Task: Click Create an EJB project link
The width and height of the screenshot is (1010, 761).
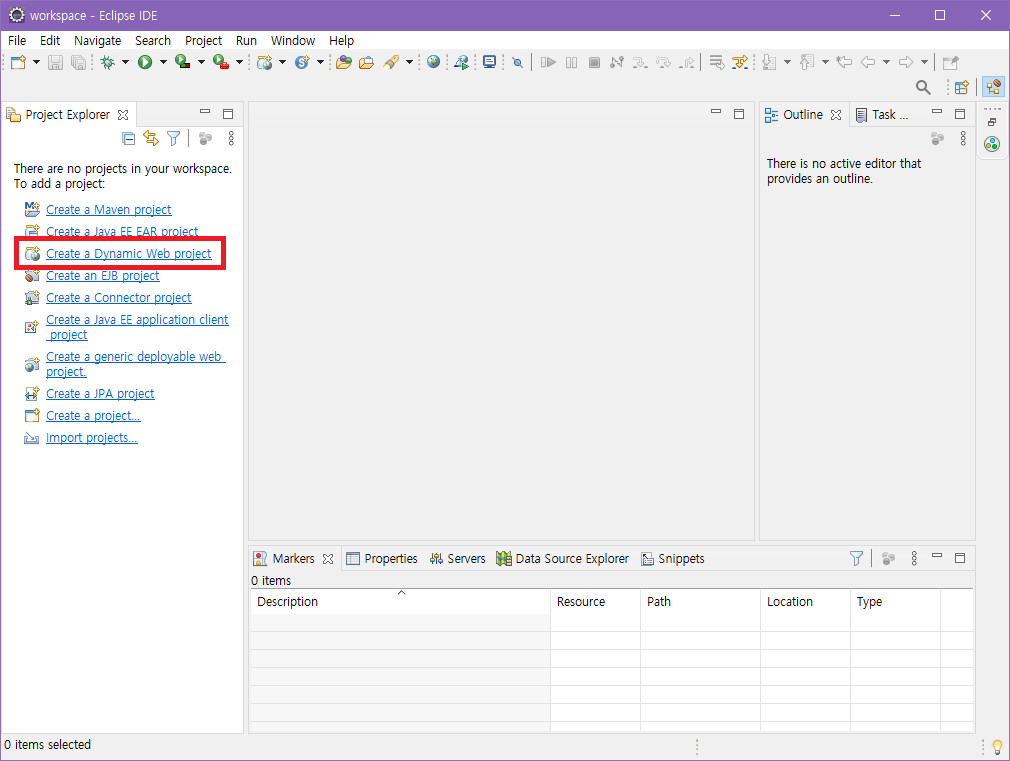Action: pos(102,276)
